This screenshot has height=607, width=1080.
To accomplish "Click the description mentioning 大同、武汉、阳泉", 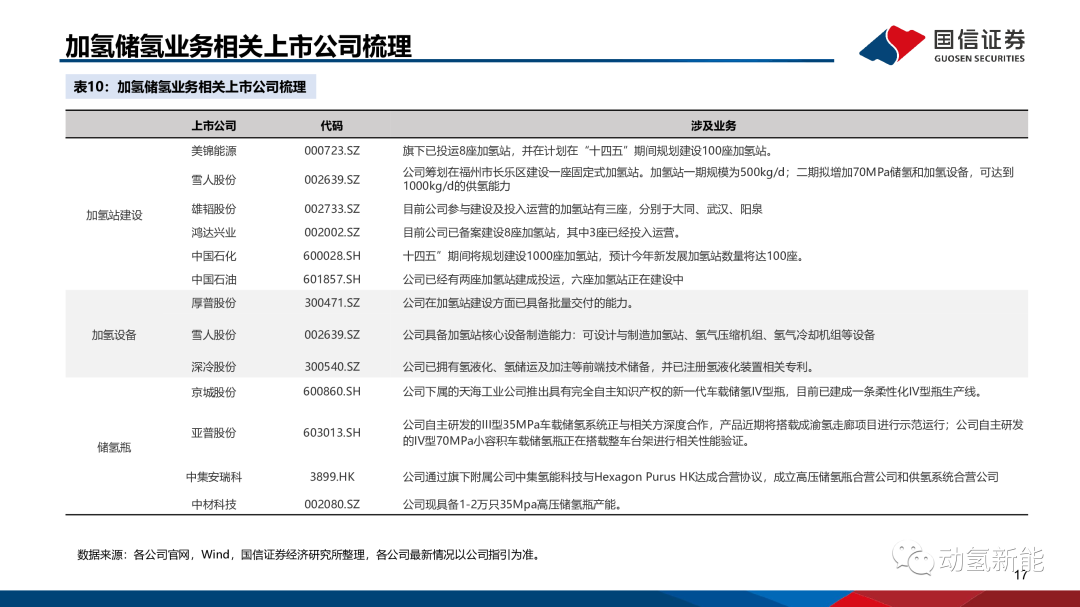I will (x=583, y=209).
